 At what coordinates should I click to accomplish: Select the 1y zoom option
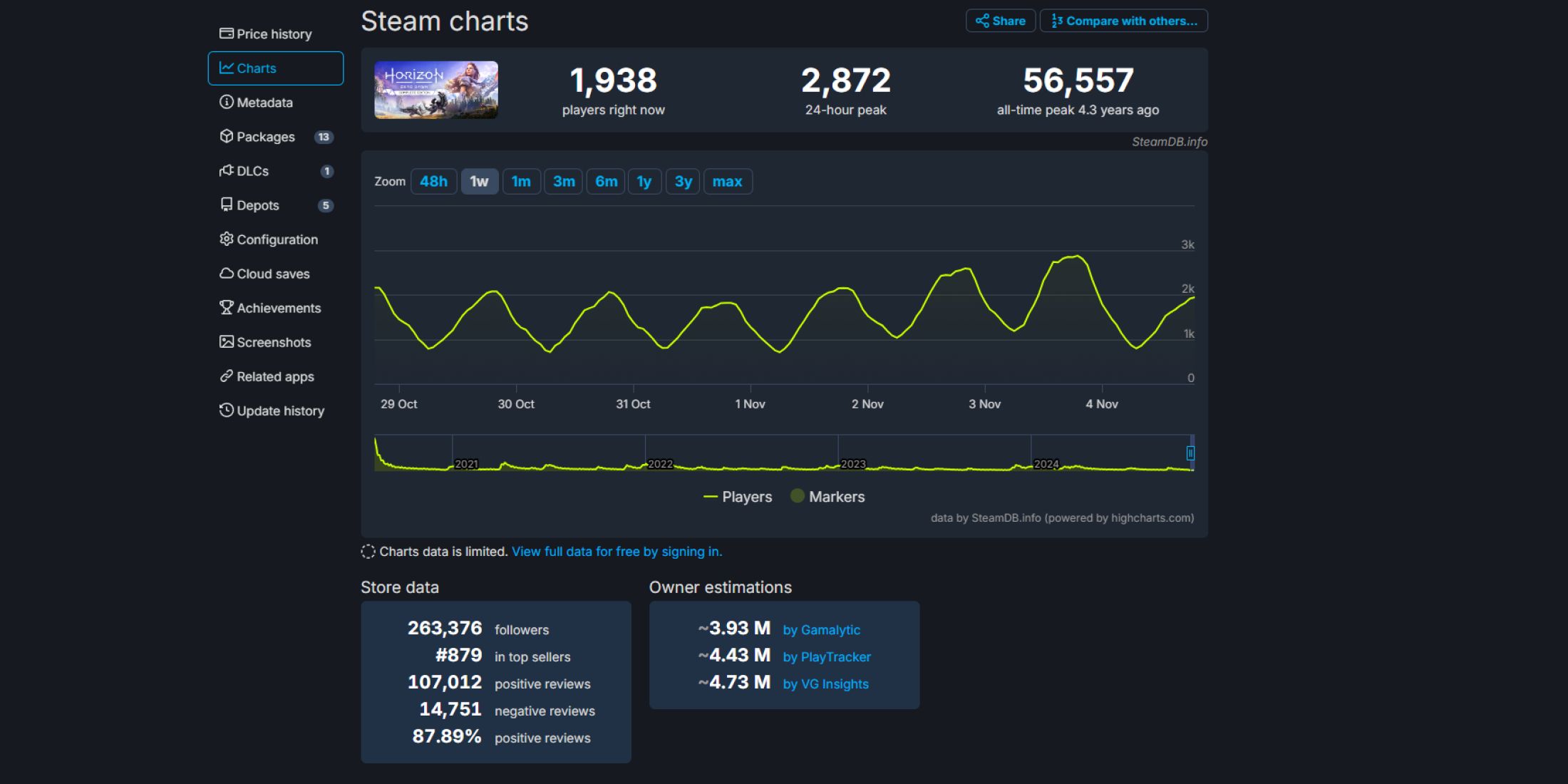tap(644, 181)
